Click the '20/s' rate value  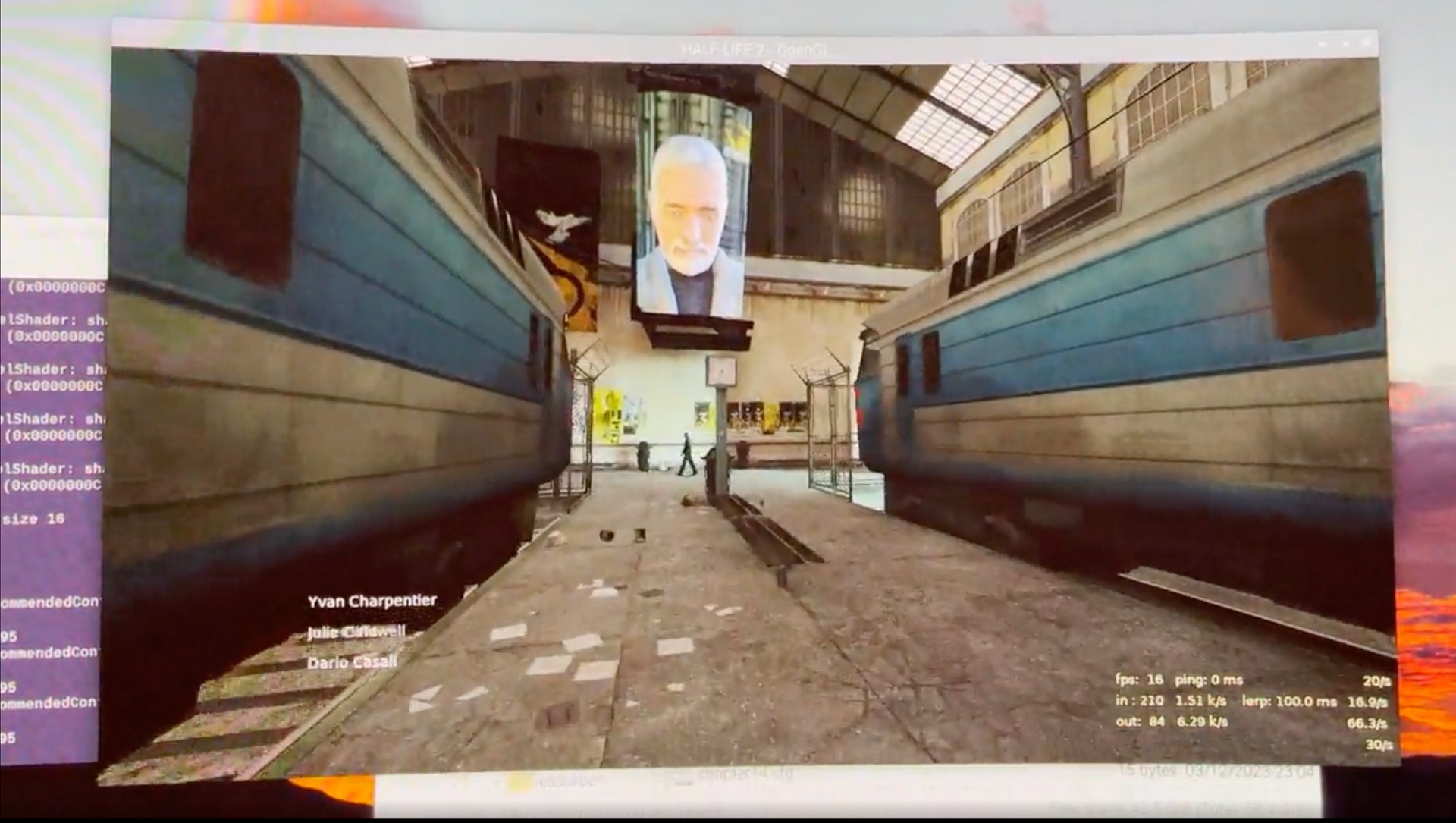[1376, 681]
